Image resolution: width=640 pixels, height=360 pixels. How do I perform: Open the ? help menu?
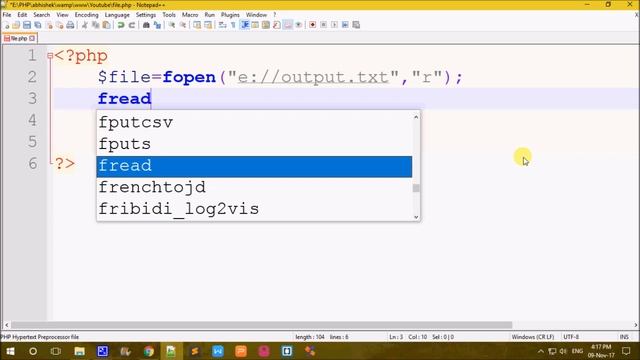click(x=275, y=15)
